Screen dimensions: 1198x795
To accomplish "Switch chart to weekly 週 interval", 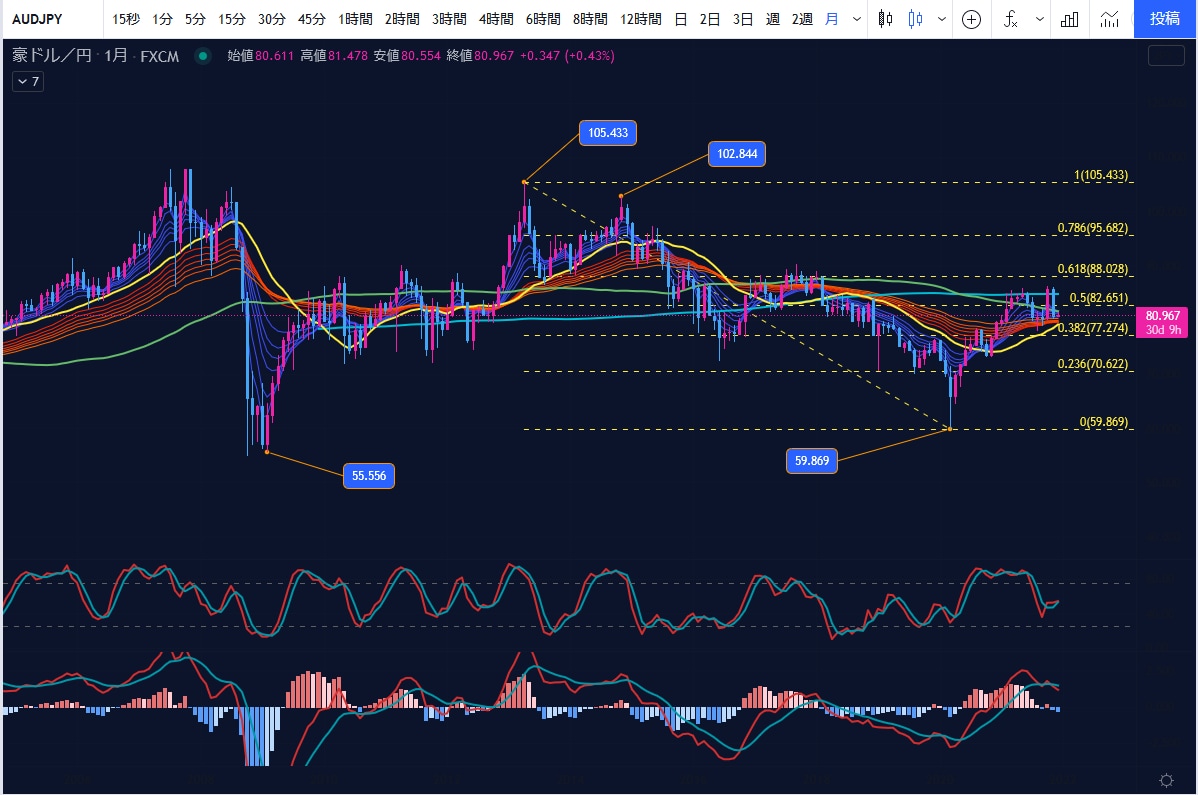I will (772, 19).
